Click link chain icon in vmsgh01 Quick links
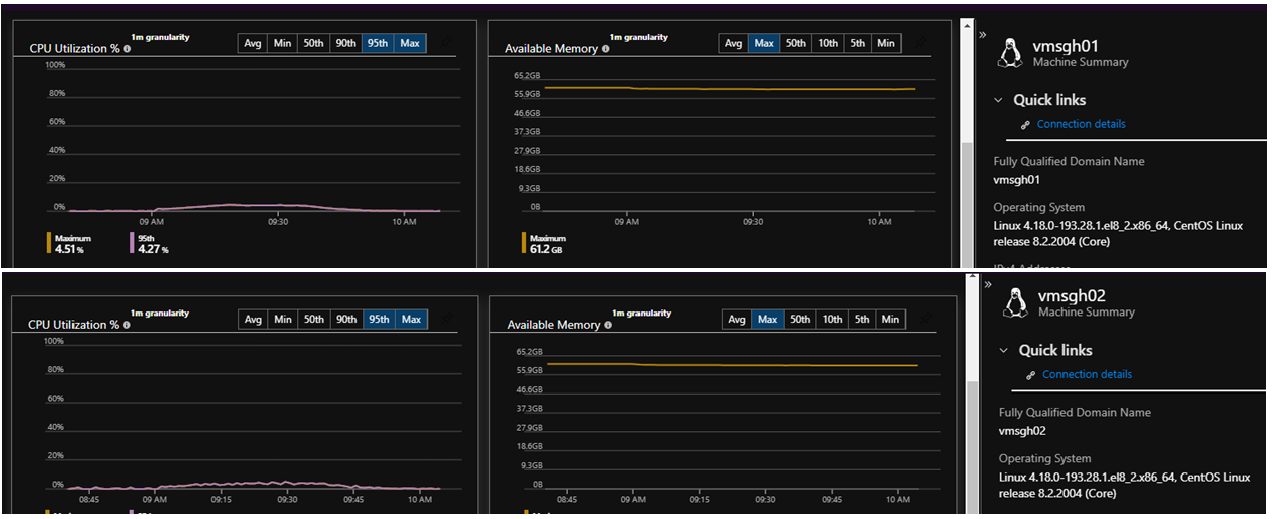This screenshot has height=519, width=1272. click(1025, 125)
